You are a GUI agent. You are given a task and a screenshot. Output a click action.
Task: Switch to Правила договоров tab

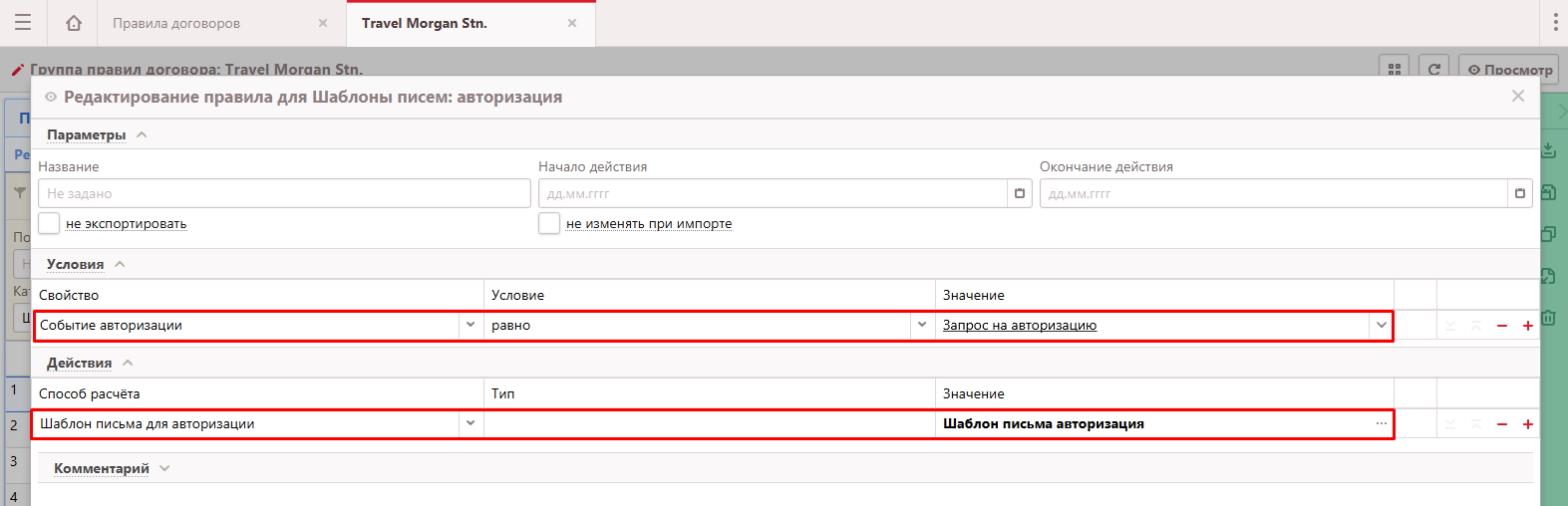176,23
